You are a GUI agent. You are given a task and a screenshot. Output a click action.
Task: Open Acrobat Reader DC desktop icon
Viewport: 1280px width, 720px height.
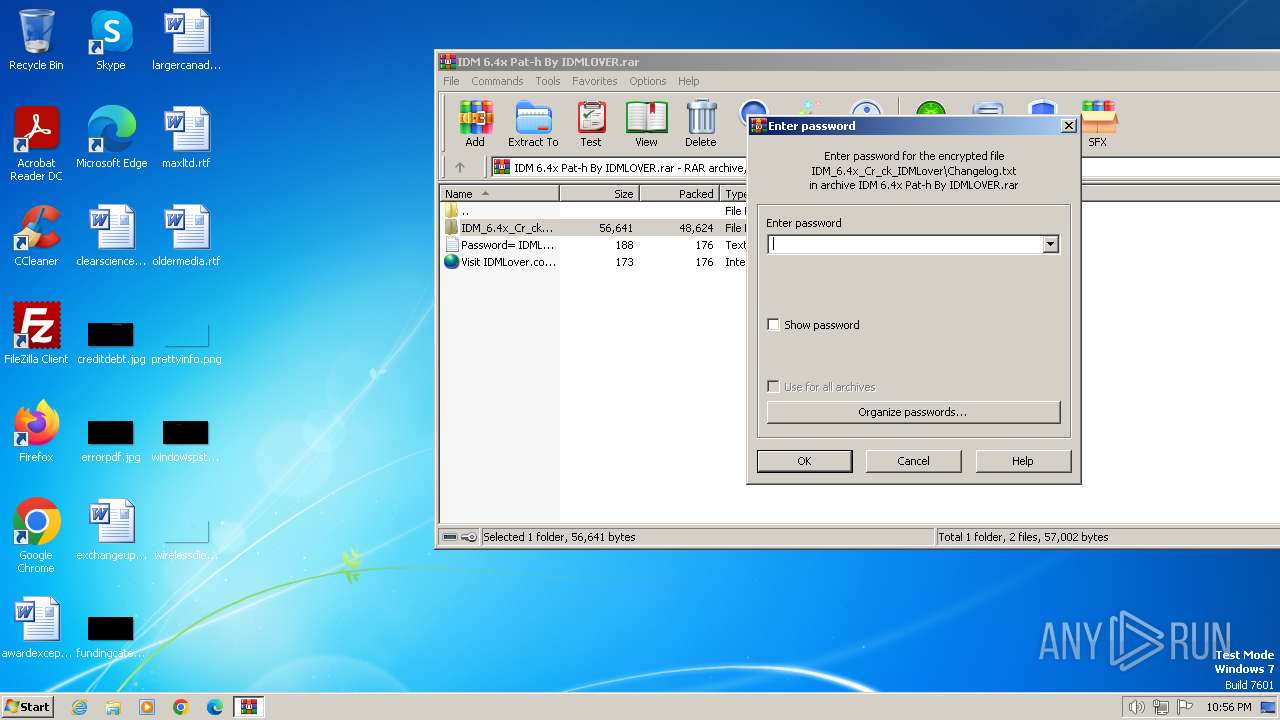pos(36,144)
